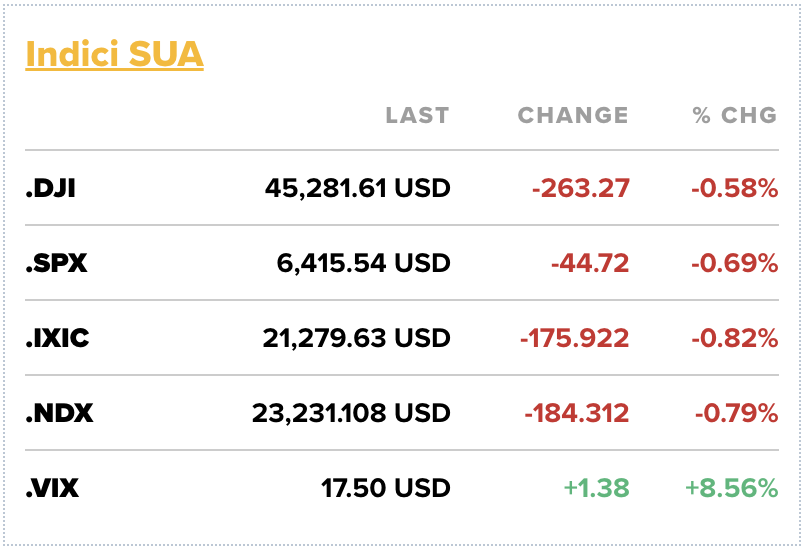The width and height of the screenshot is (810, 550).
Task: Select the .NDX index symbol
Action: click(x=60, y=413)
